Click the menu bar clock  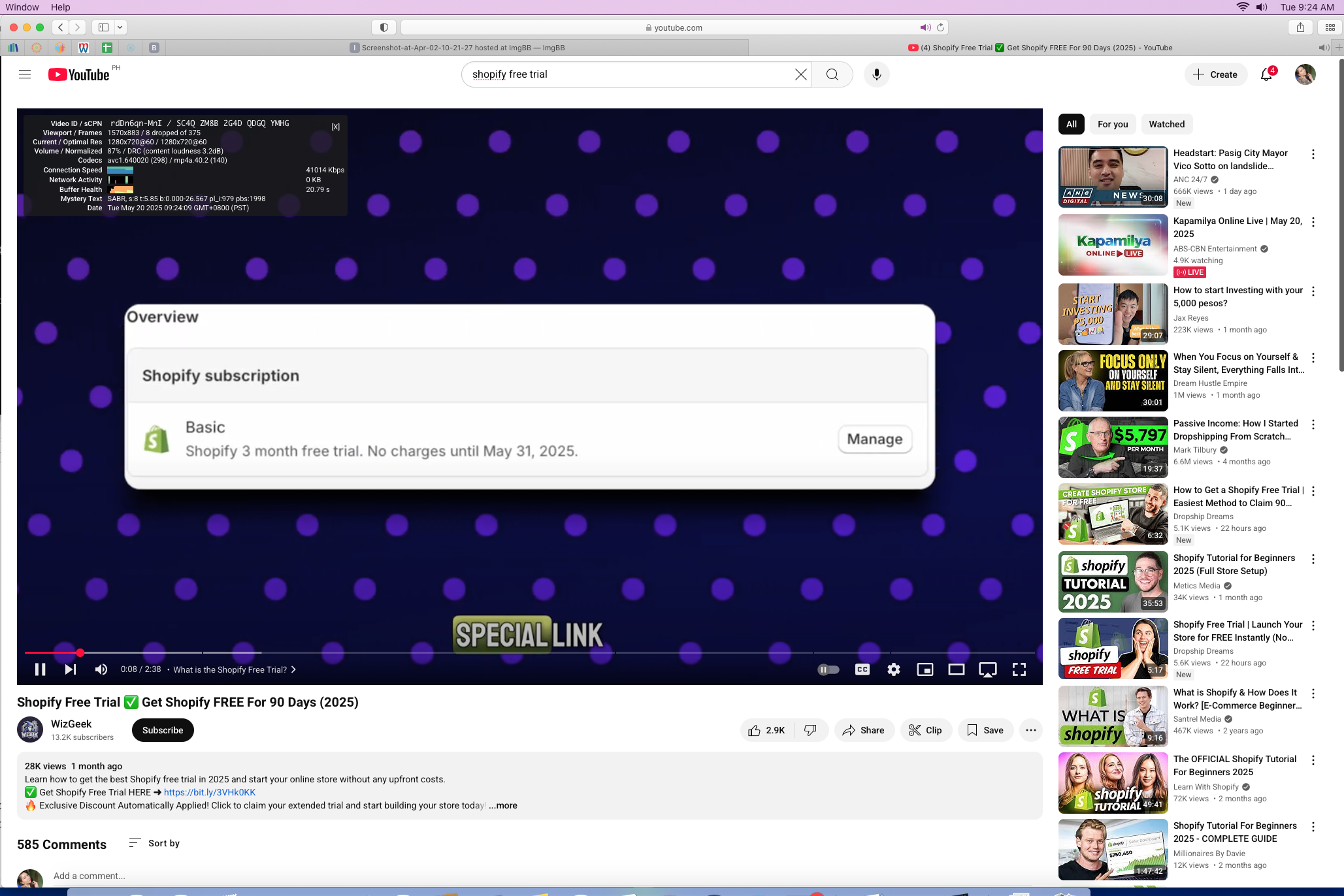(x=1307, y=7)
